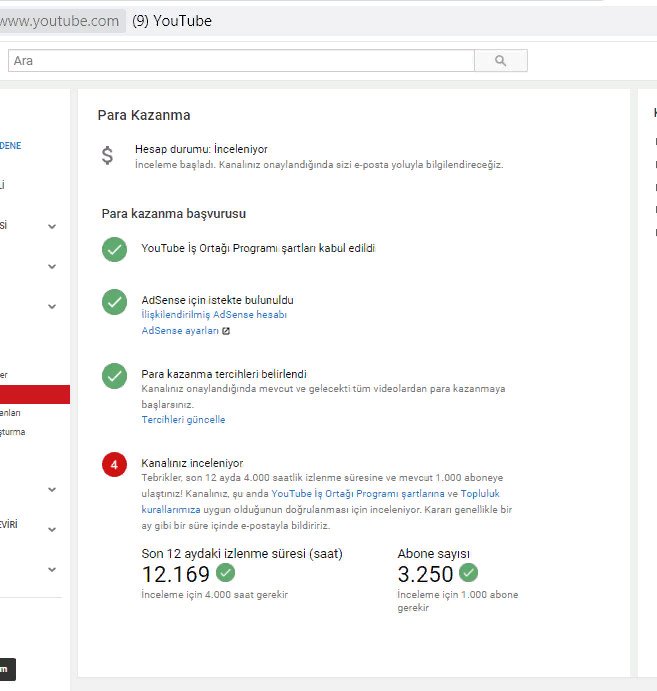Click the Para kazanma başvurusu heading

[x=174, y=214]
